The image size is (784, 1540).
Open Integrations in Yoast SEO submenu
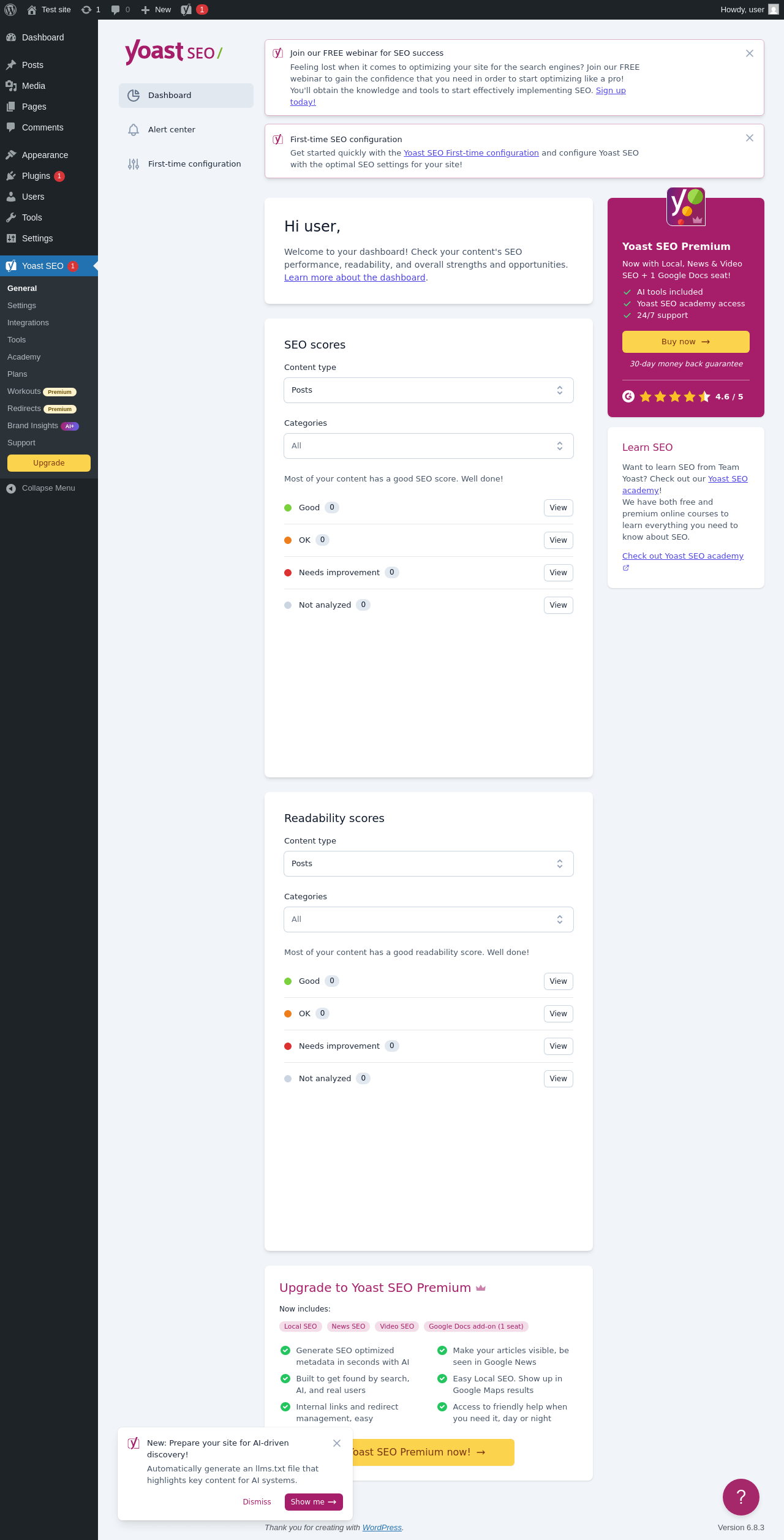click(x=28, y=323)
